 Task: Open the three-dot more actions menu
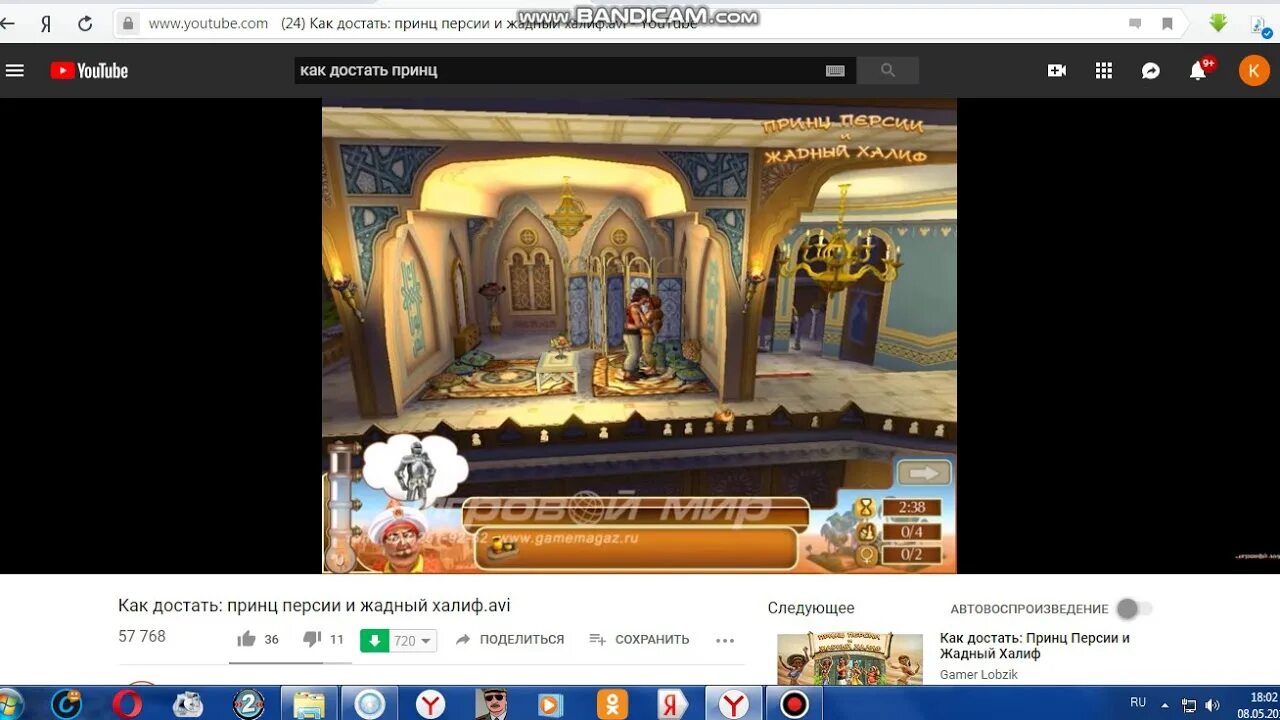[x=726, y=640]
